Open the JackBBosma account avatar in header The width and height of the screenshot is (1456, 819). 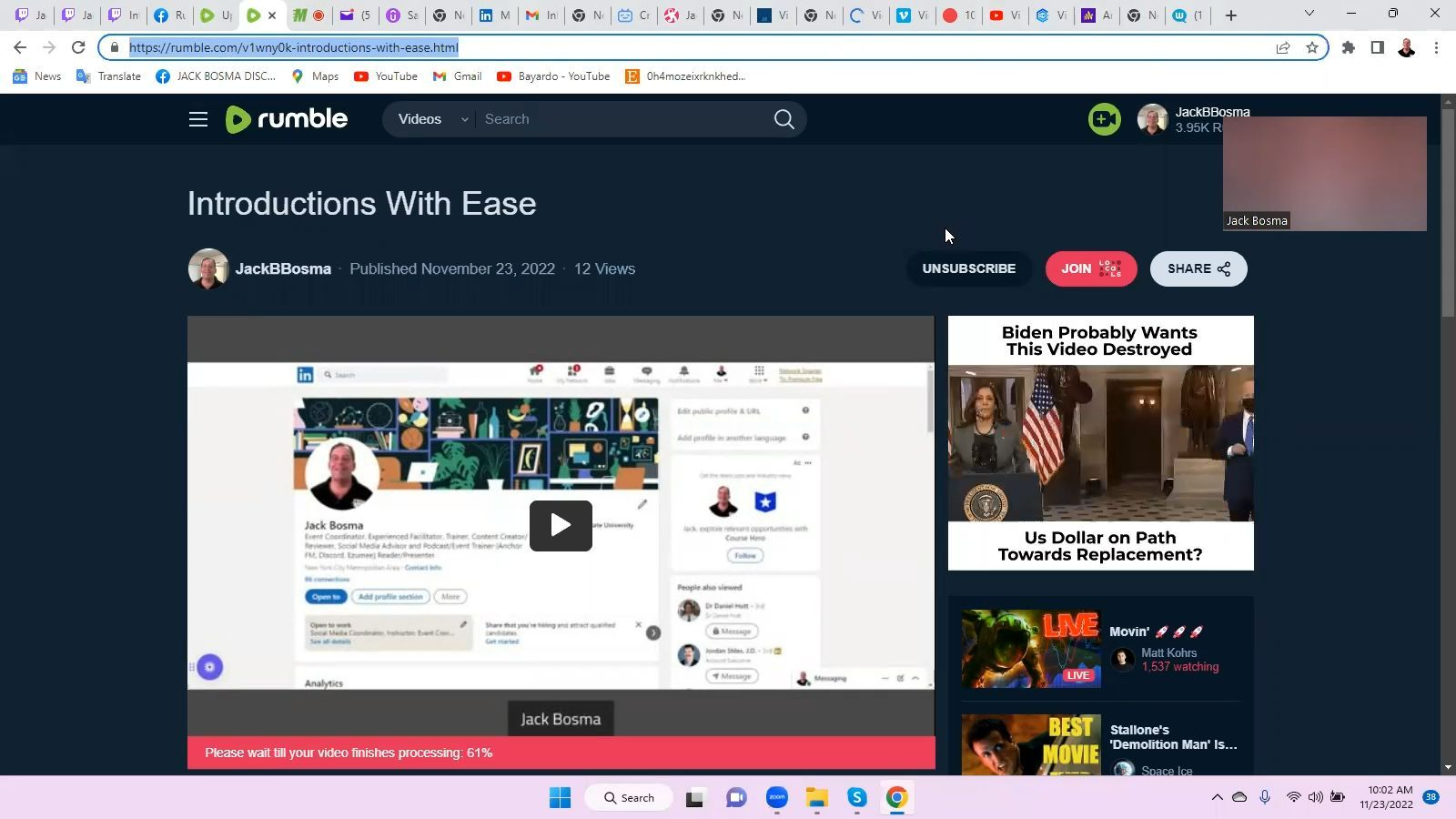tap(1152, 119)
